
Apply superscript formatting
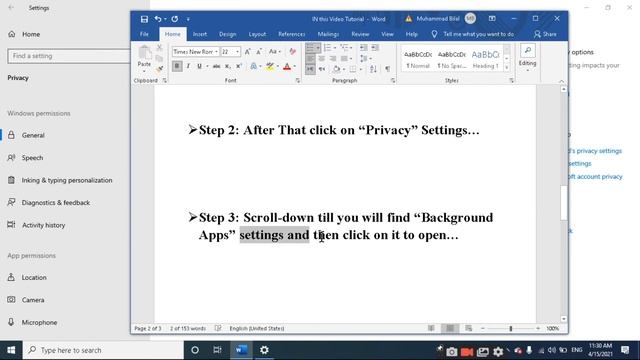click(x=239, y=66)
